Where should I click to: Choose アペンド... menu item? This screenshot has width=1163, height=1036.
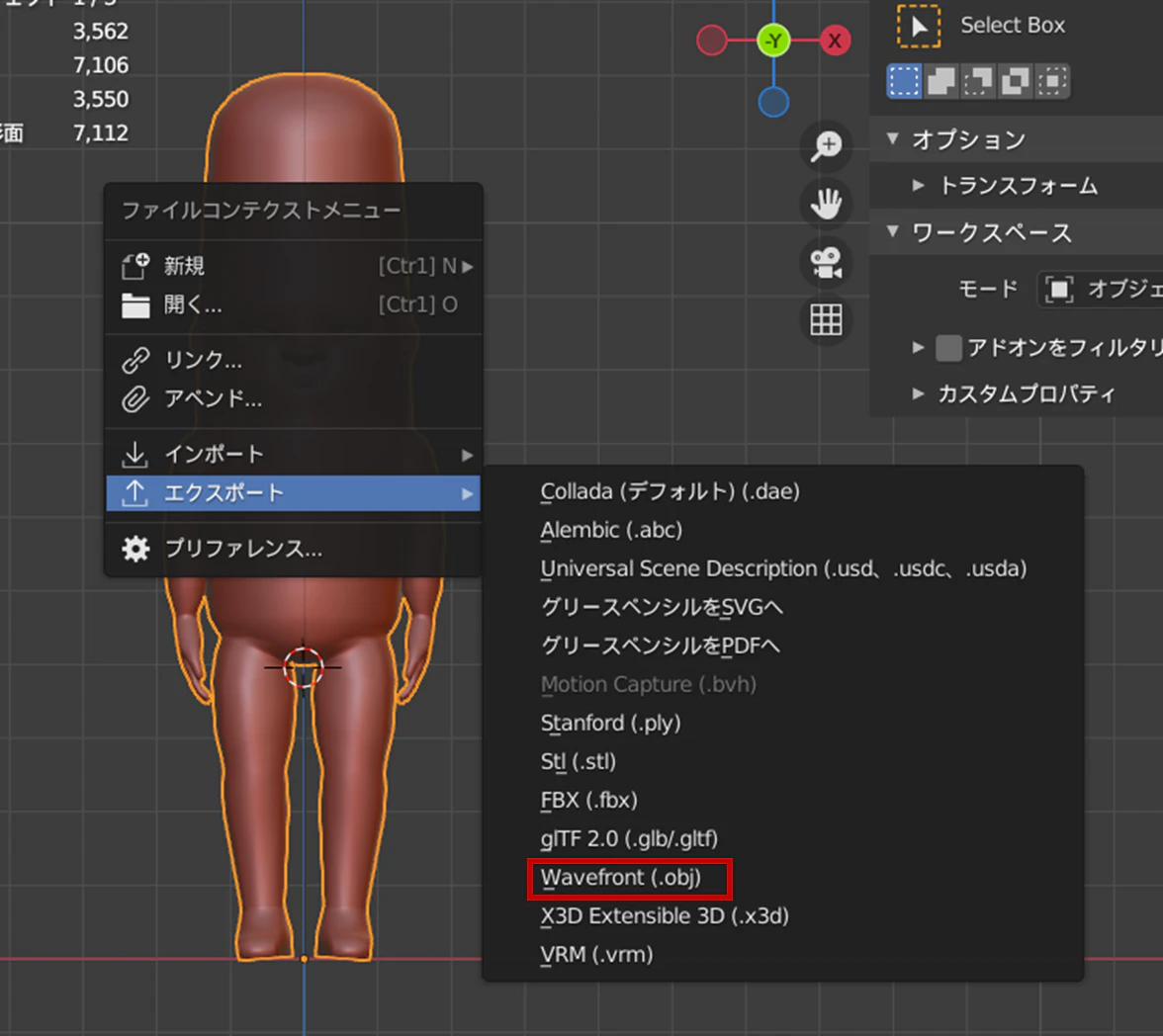pos(294,399)
